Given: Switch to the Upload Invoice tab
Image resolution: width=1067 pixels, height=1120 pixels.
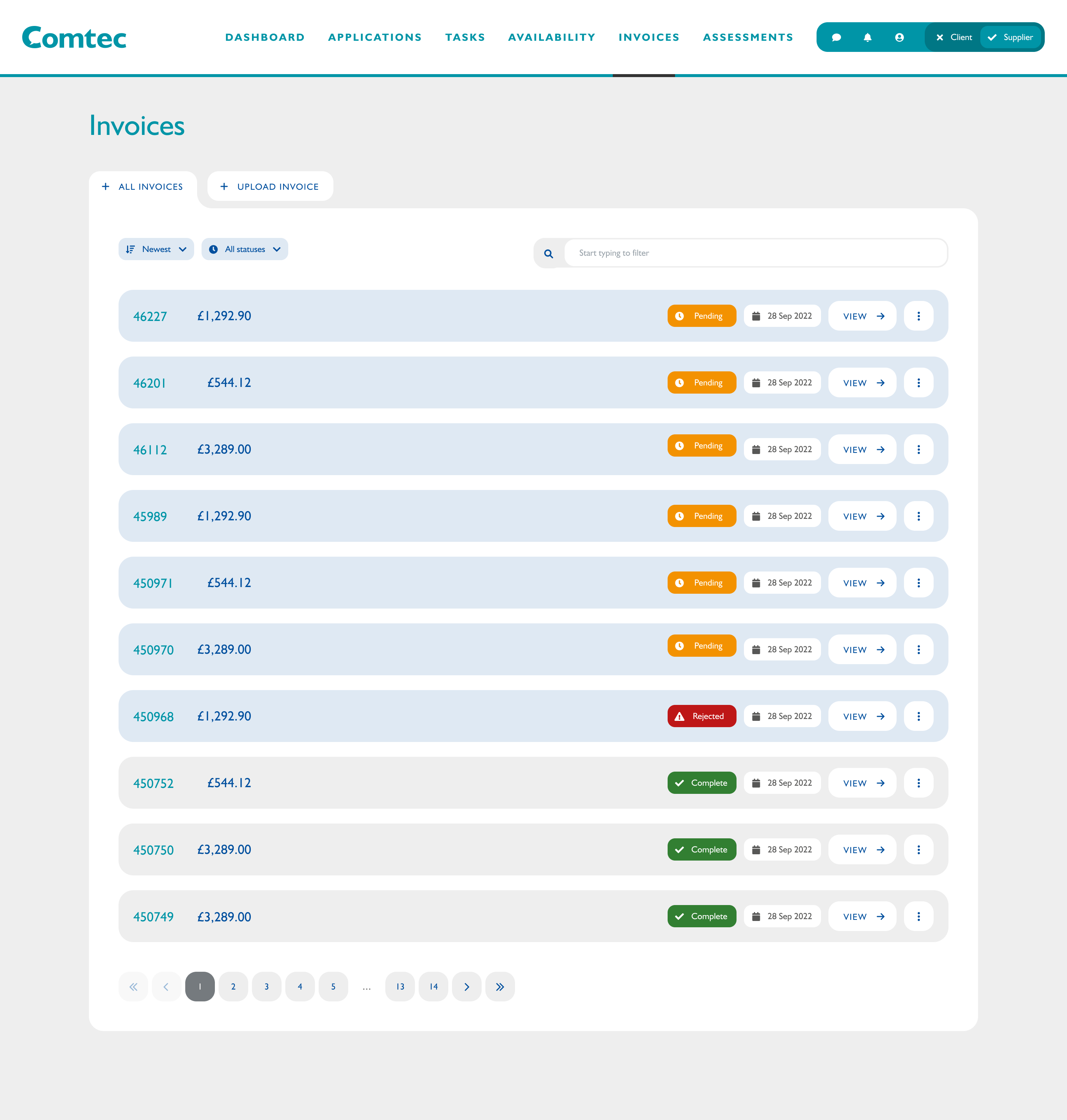Looking at the screenshot, I should coord(270,186).
